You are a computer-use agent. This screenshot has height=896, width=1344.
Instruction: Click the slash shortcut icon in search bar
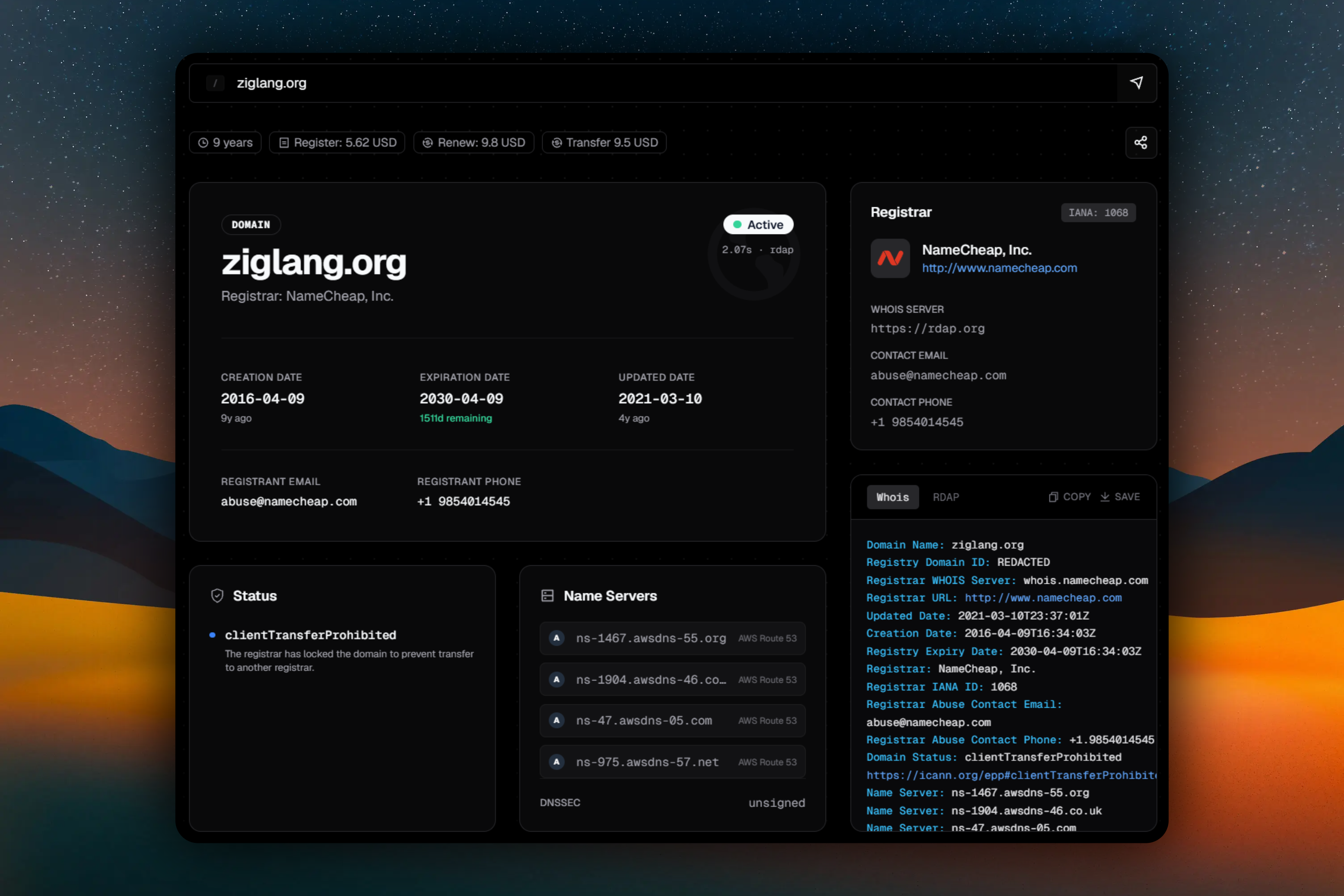coord(215,83)
